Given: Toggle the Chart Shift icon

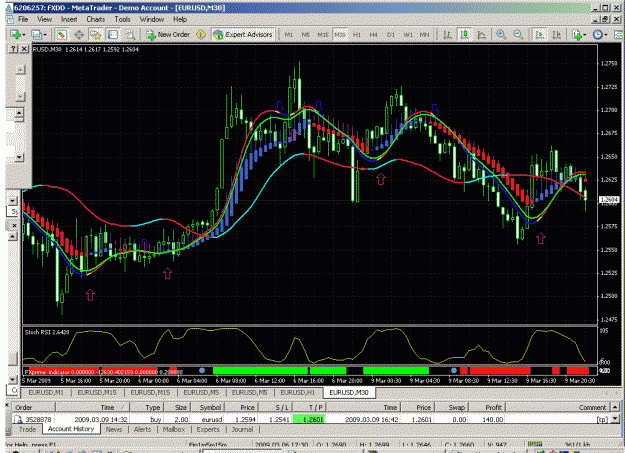Looking at the screenshot, I should 557,35.
